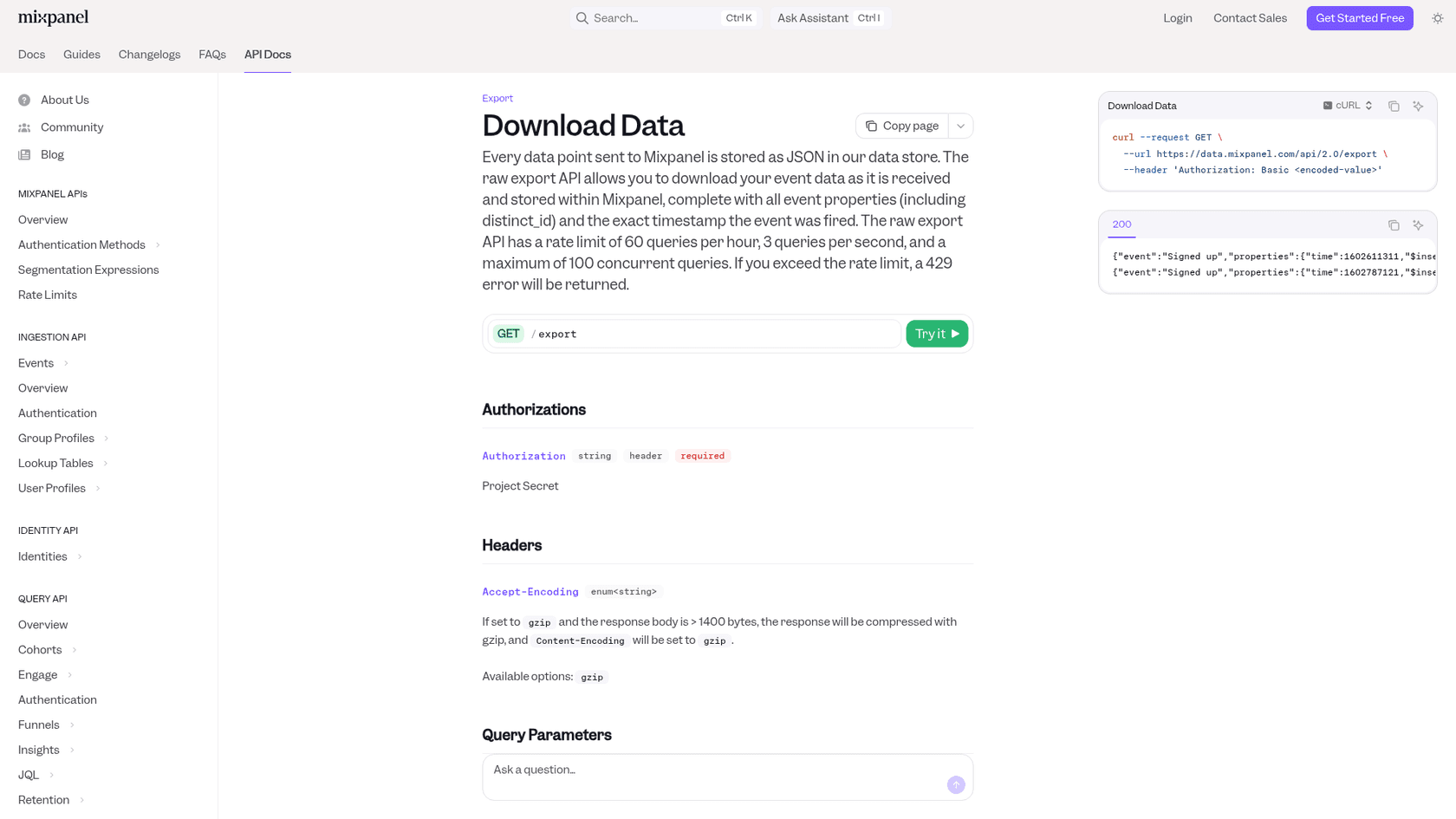Copy the 200 response example
The height and width of the screenshot is (819, 1456).
pos(1394,225)
